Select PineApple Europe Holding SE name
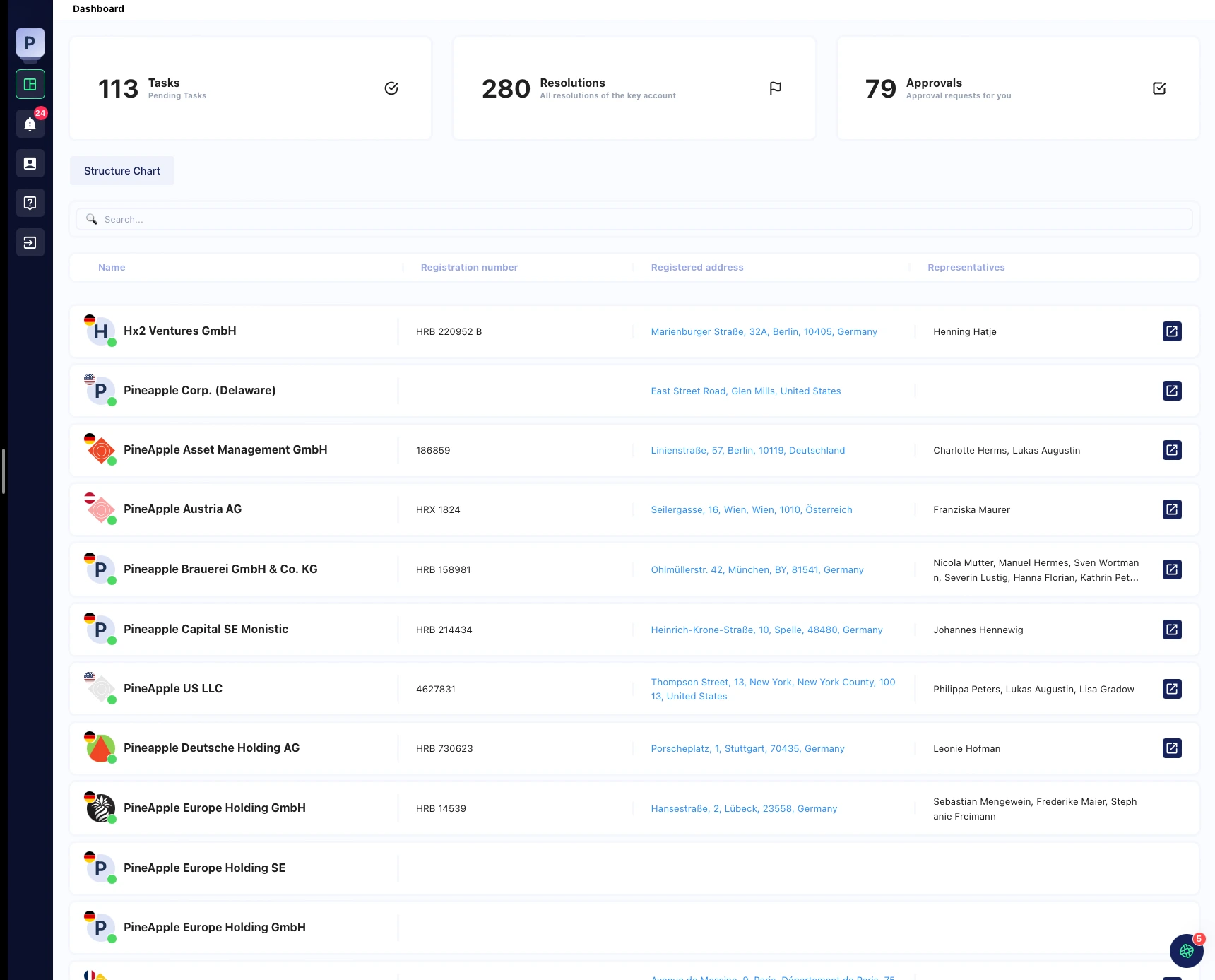 coord(205,868)
